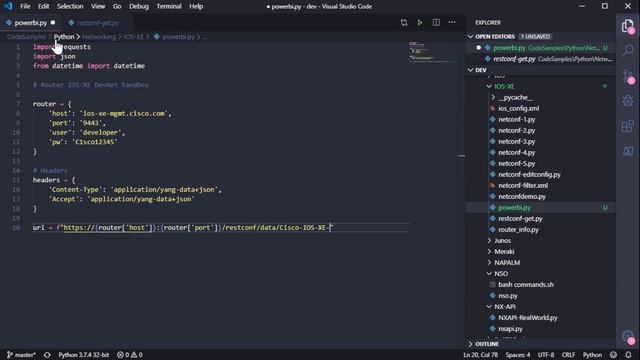640x360 pixels.
Task: Open the Explorer view in activity bar
Action: 627,27
